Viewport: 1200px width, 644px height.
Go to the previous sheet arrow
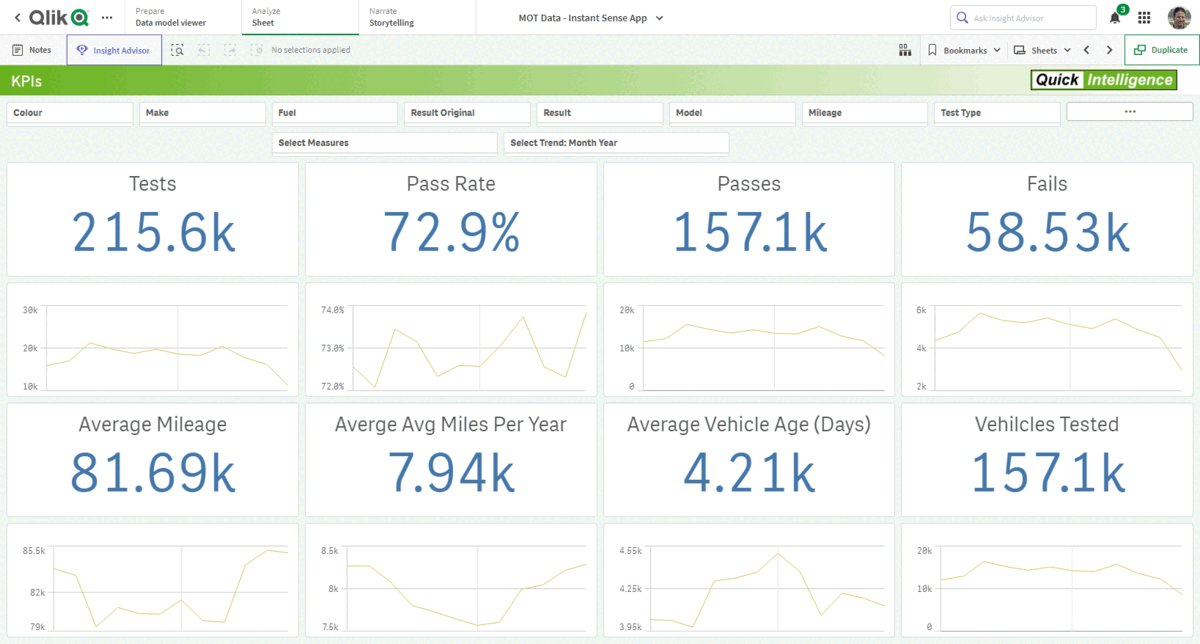1087,50
